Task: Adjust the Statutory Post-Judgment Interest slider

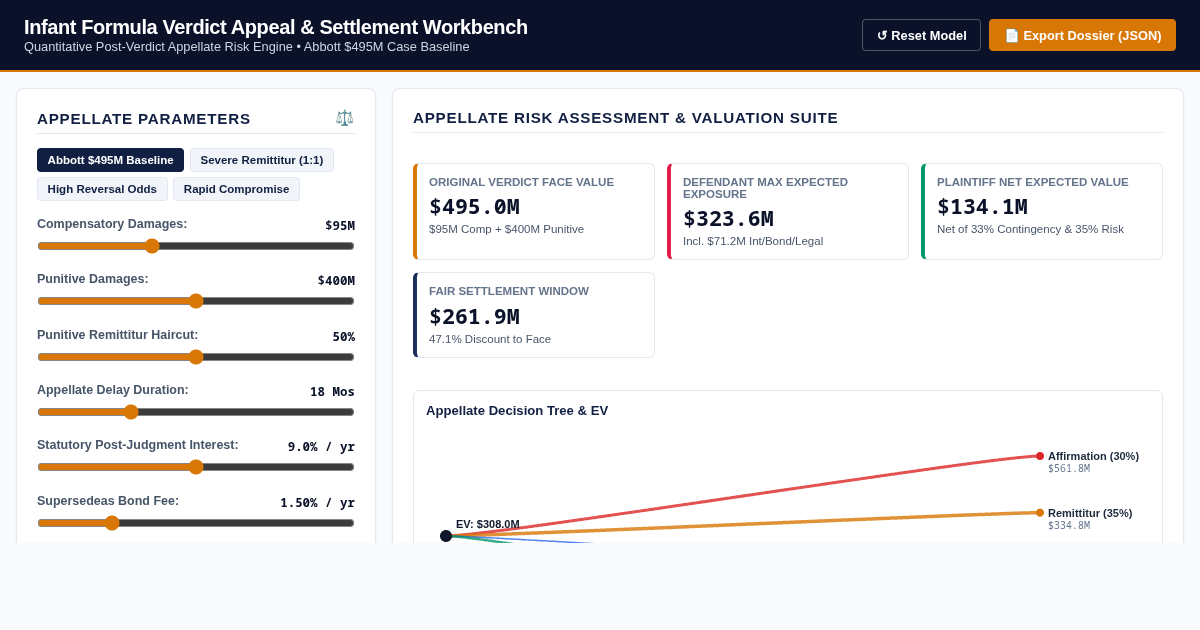Action: (196, 467)
